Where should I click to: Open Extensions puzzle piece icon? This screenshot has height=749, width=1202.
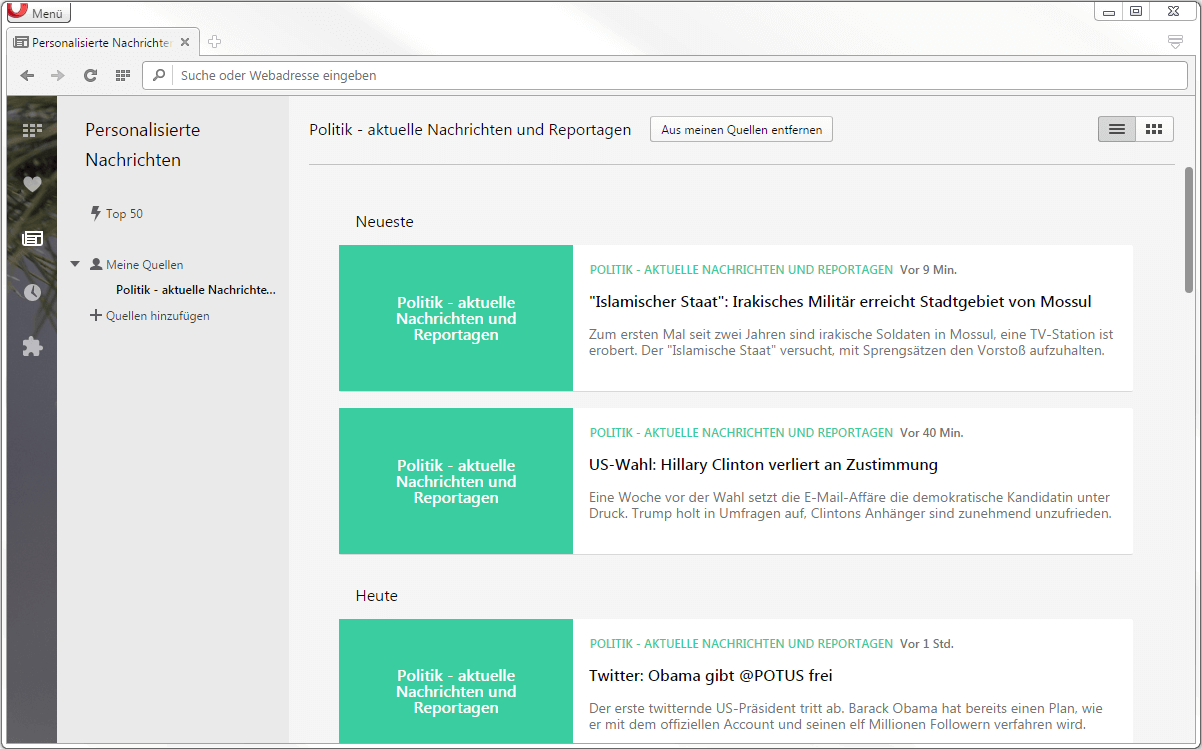[32, 346]
